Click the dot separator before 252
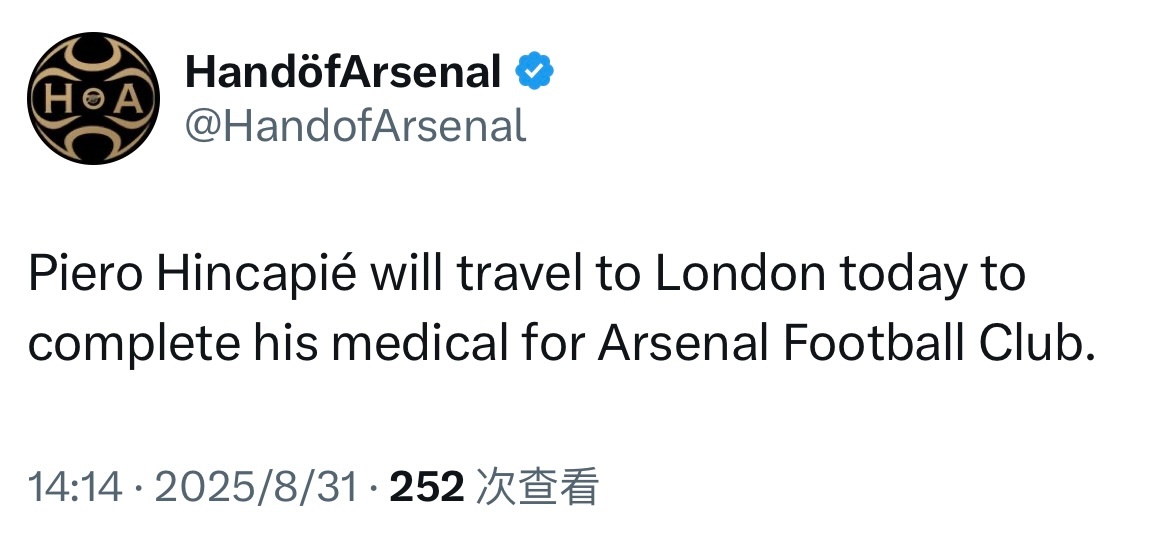The width and height of the screenshot is (1170, 543). click(x=375, y=488)
